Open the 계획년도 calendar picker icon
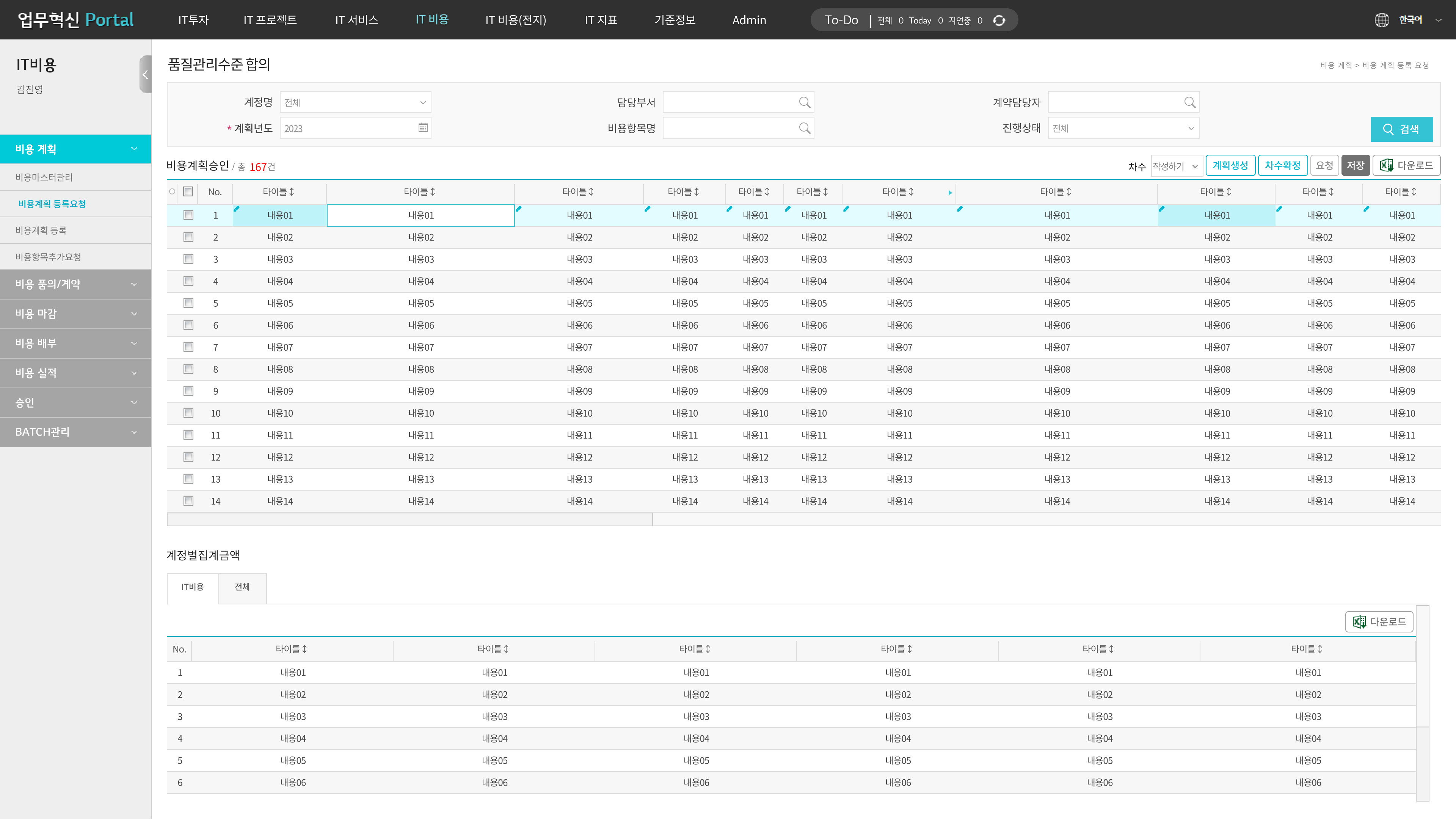The height and width of the screenshot is (819, 1456). click(423, 128)
